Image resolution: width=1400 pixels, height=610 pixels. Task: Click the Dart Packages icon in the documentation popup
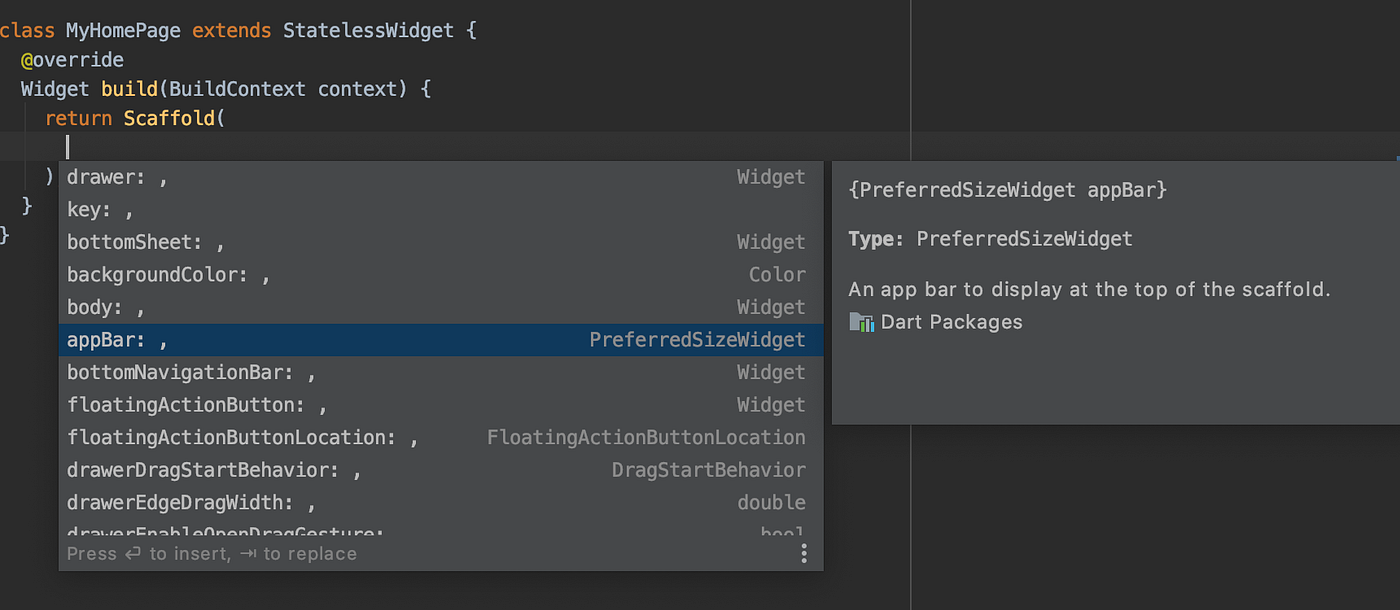pos(861,321)
